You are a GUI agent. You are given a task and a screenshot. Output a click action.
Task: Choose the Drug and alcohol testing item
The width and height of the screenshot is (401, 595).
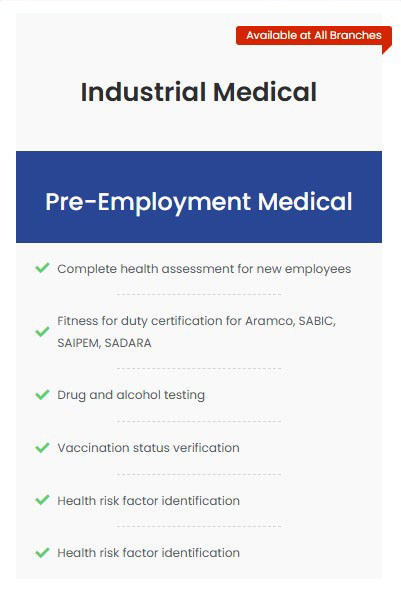(x=131, y=395)
